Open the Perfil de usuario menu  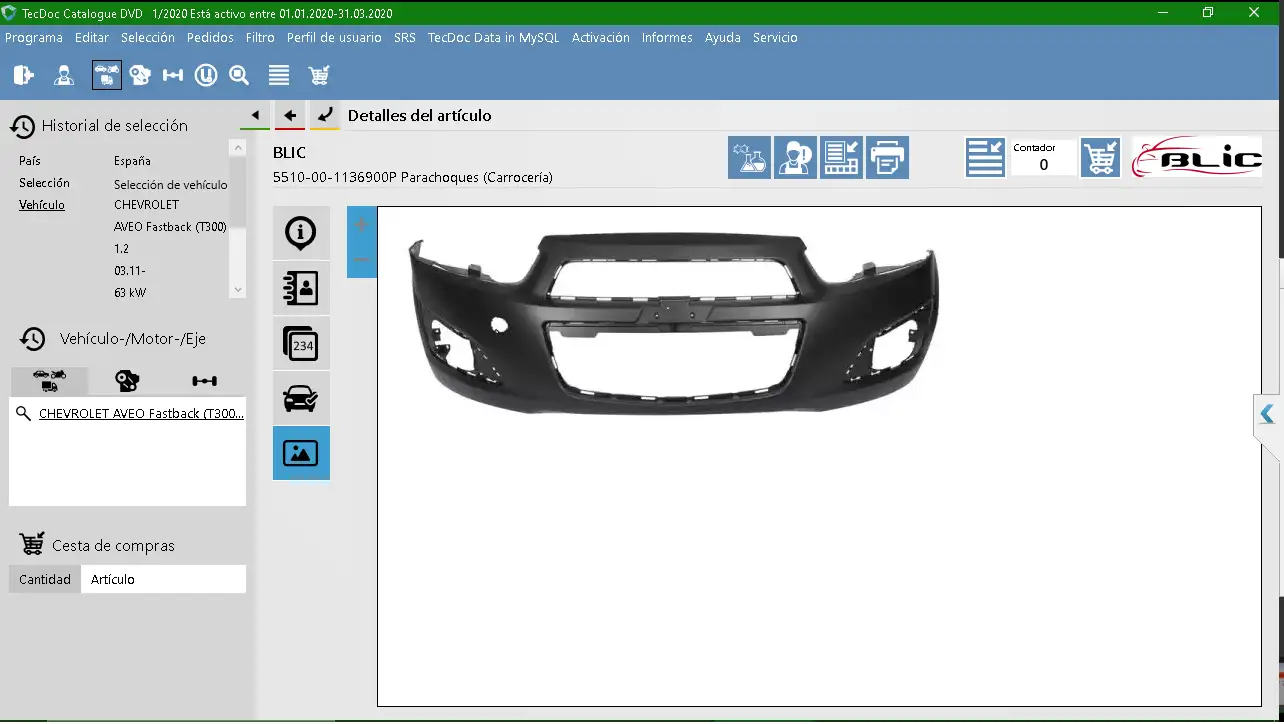(334, 38)
